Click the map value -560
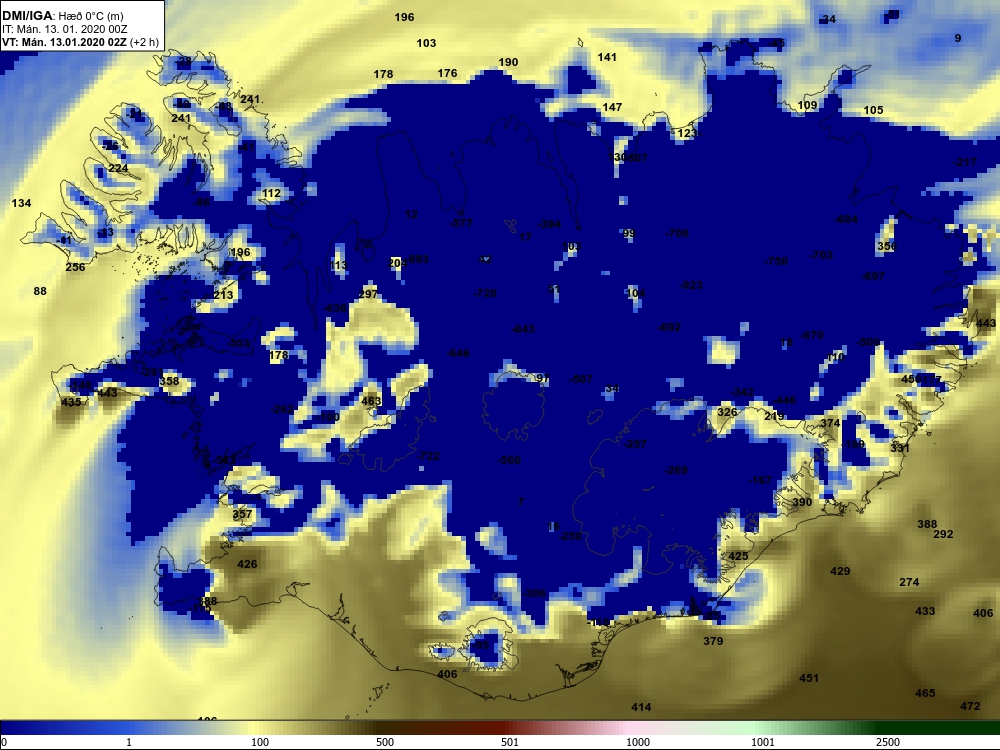This screenshot has width=1000, height=750. click(509, 460)
